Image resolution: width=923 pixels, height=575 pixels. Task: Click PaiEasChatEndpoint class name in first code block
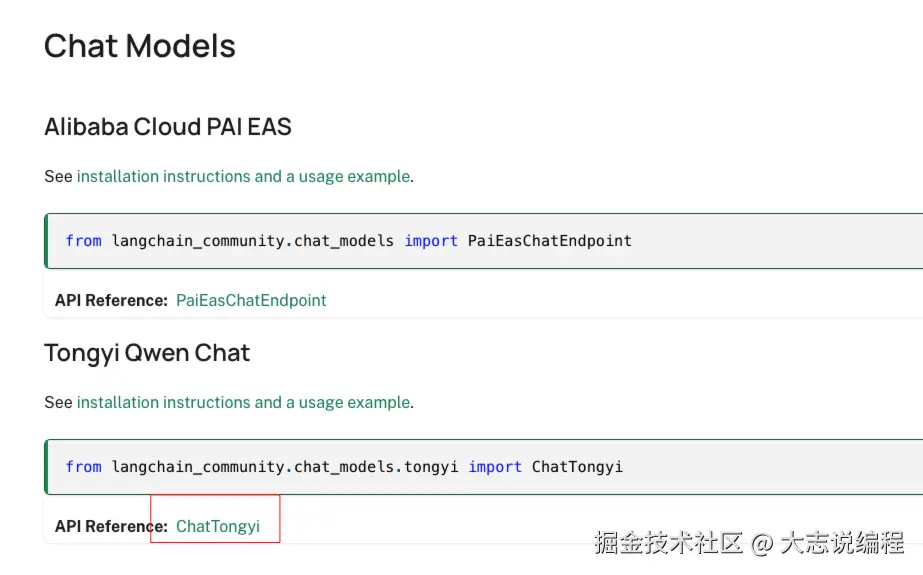[x=549, y=241]
